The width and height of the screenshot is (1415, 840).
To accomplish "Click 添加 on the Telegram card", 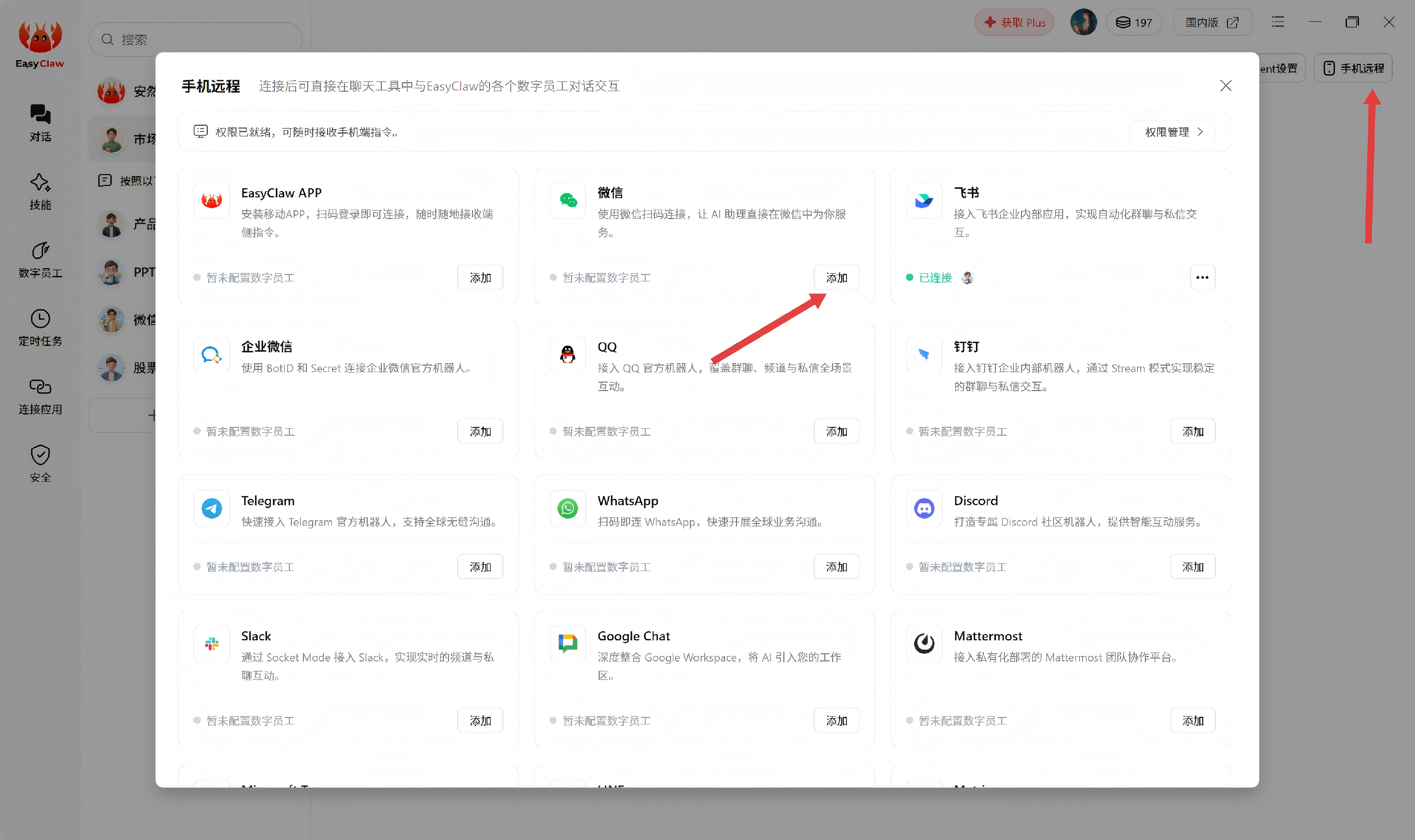I will coord(480,566).
